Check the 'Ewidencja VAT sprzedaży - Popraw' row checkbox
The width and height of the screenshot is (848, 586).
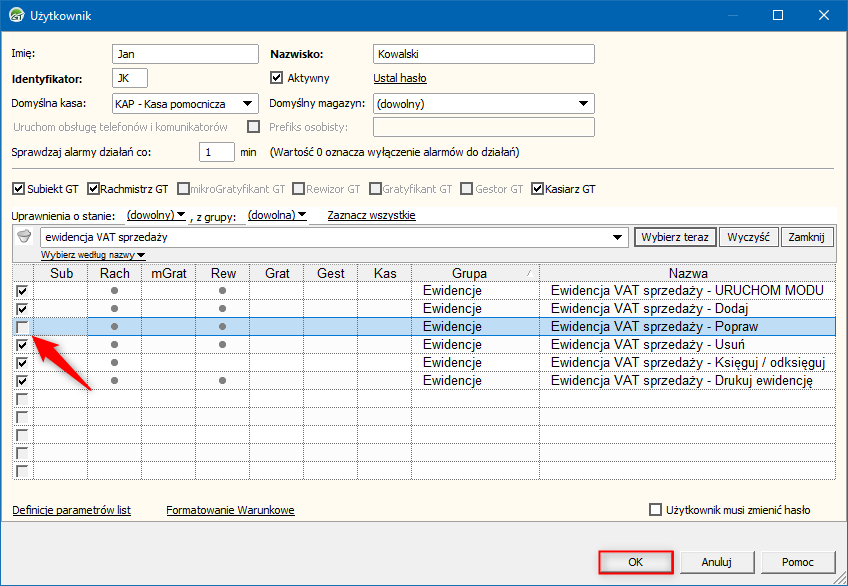tap(23, 327)
